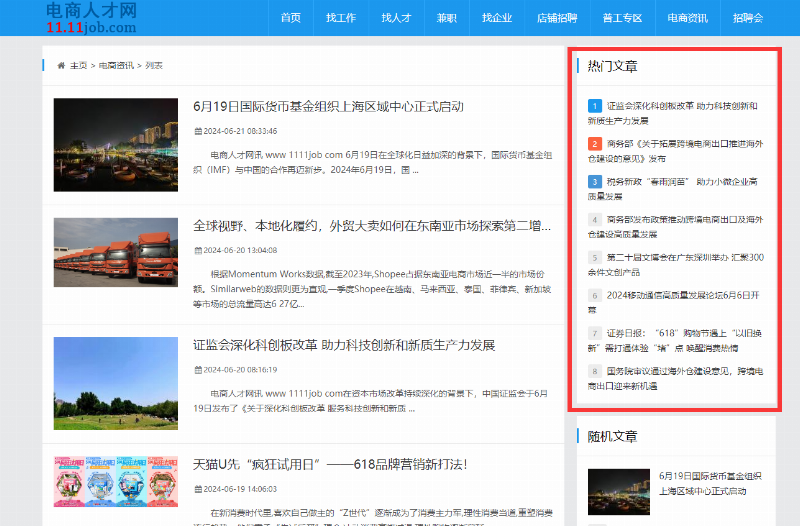Open hot article 税务新政“春雨润苗”
This screenshot has width=800, height=526.
(672, 189)
